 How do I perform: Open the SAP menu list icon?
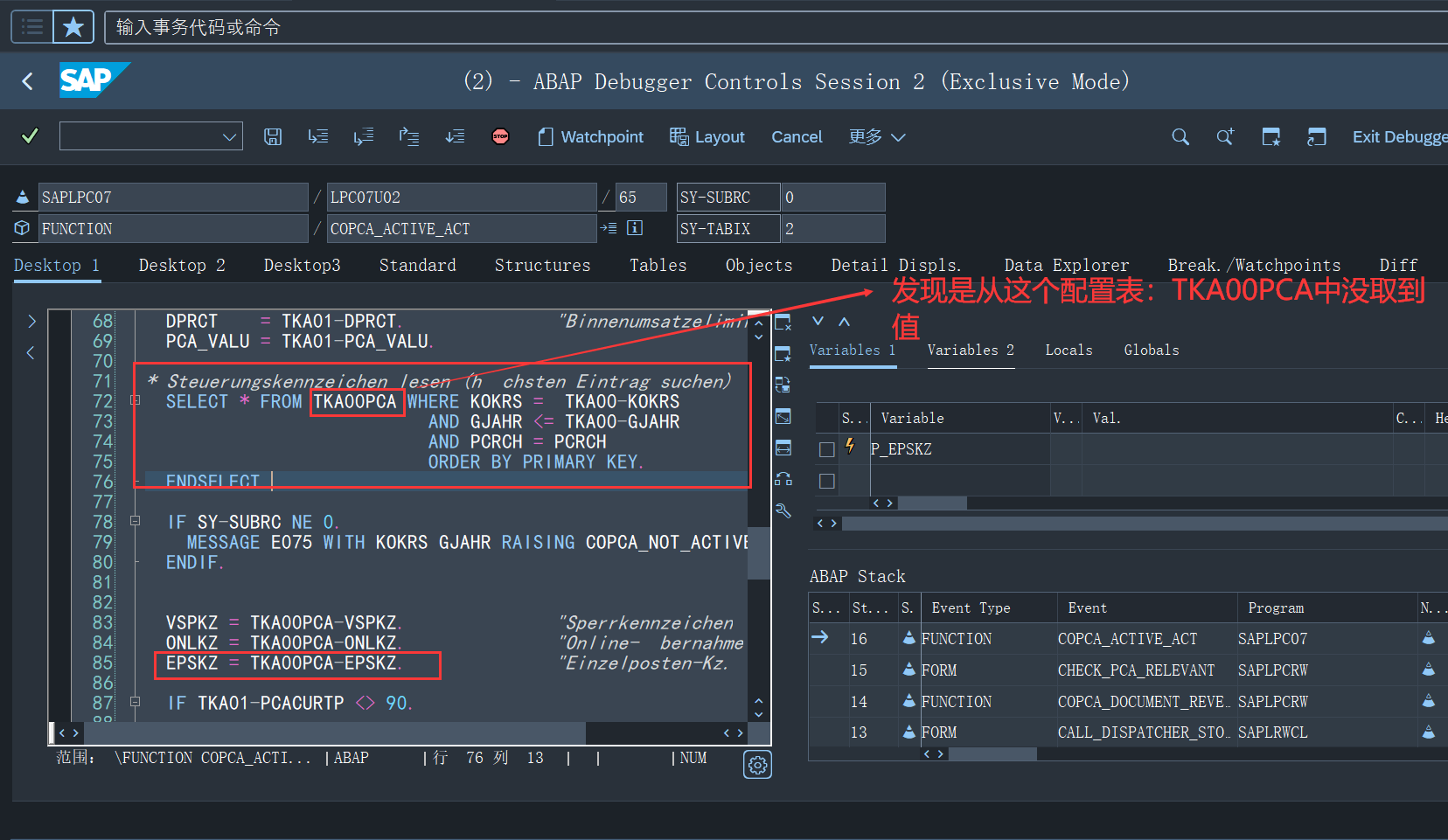point(32,27)
